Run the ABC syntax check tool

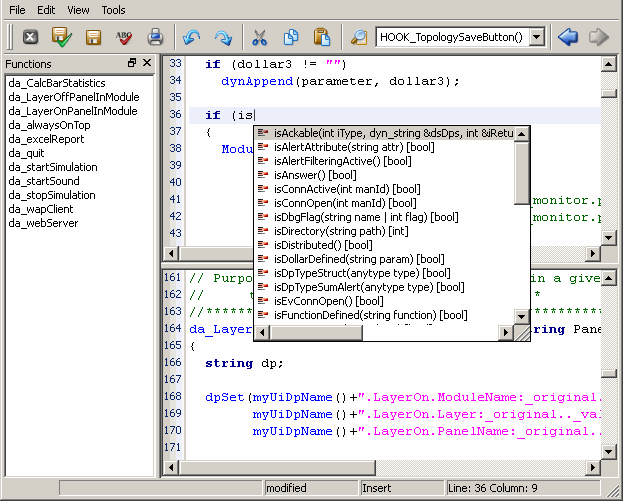124,37
